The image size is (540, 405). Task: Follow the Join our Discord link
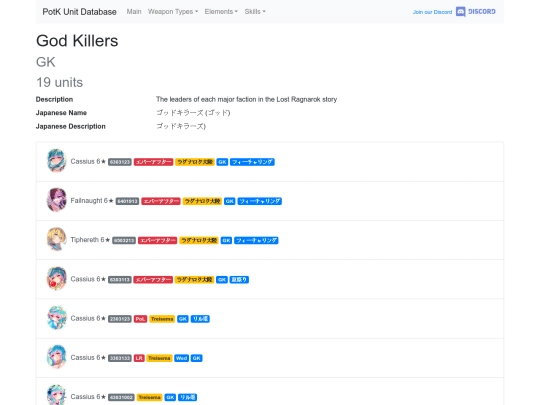click(432, 12)
